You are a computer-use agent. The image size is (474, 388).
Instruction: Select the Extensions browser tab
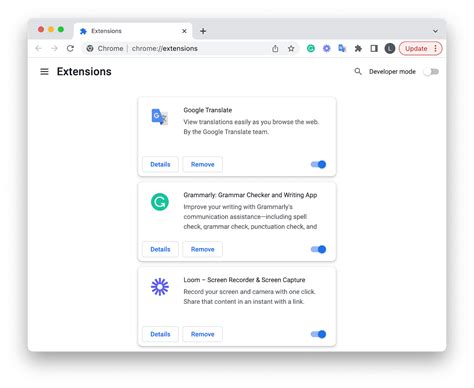133,31
